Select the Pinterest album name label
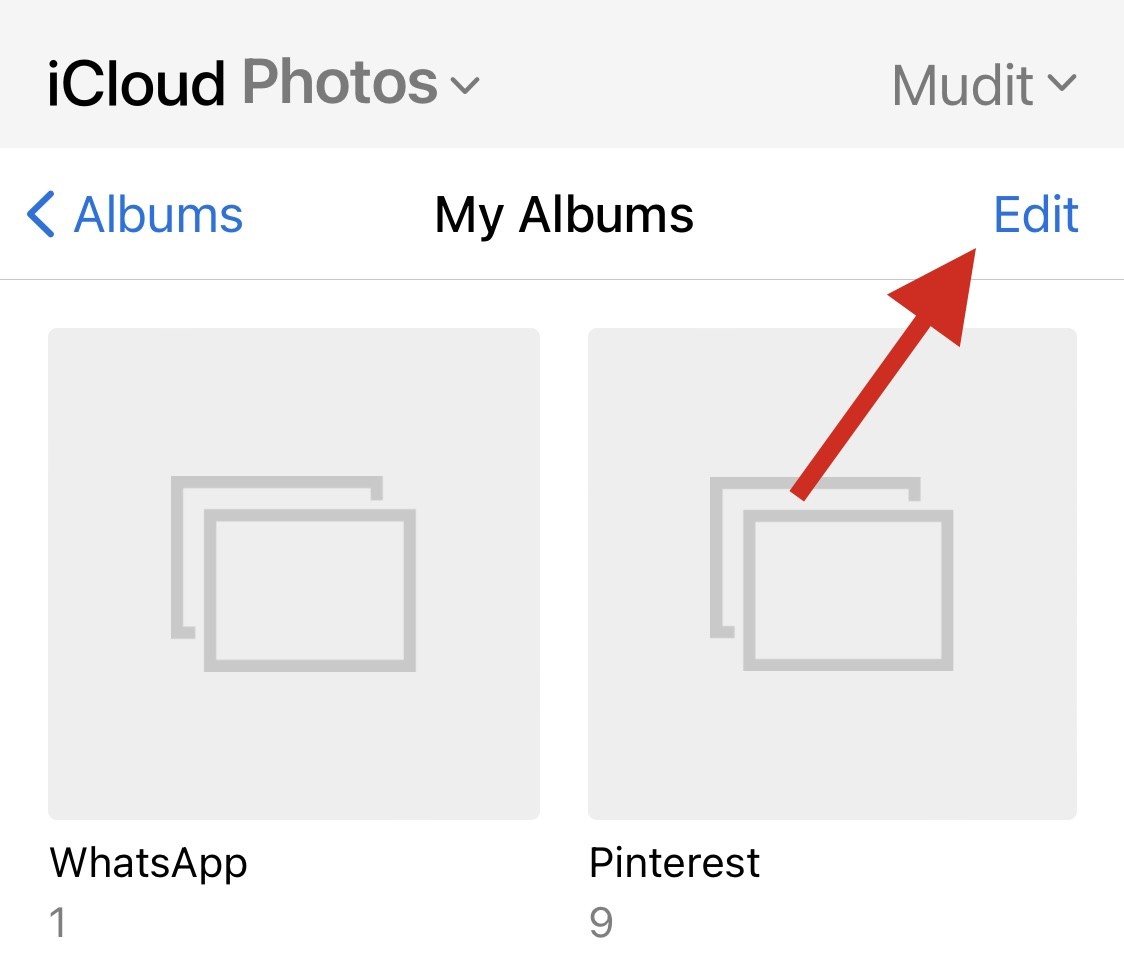The width and height of the screenshot is (1124, 972). coord(675,862)
